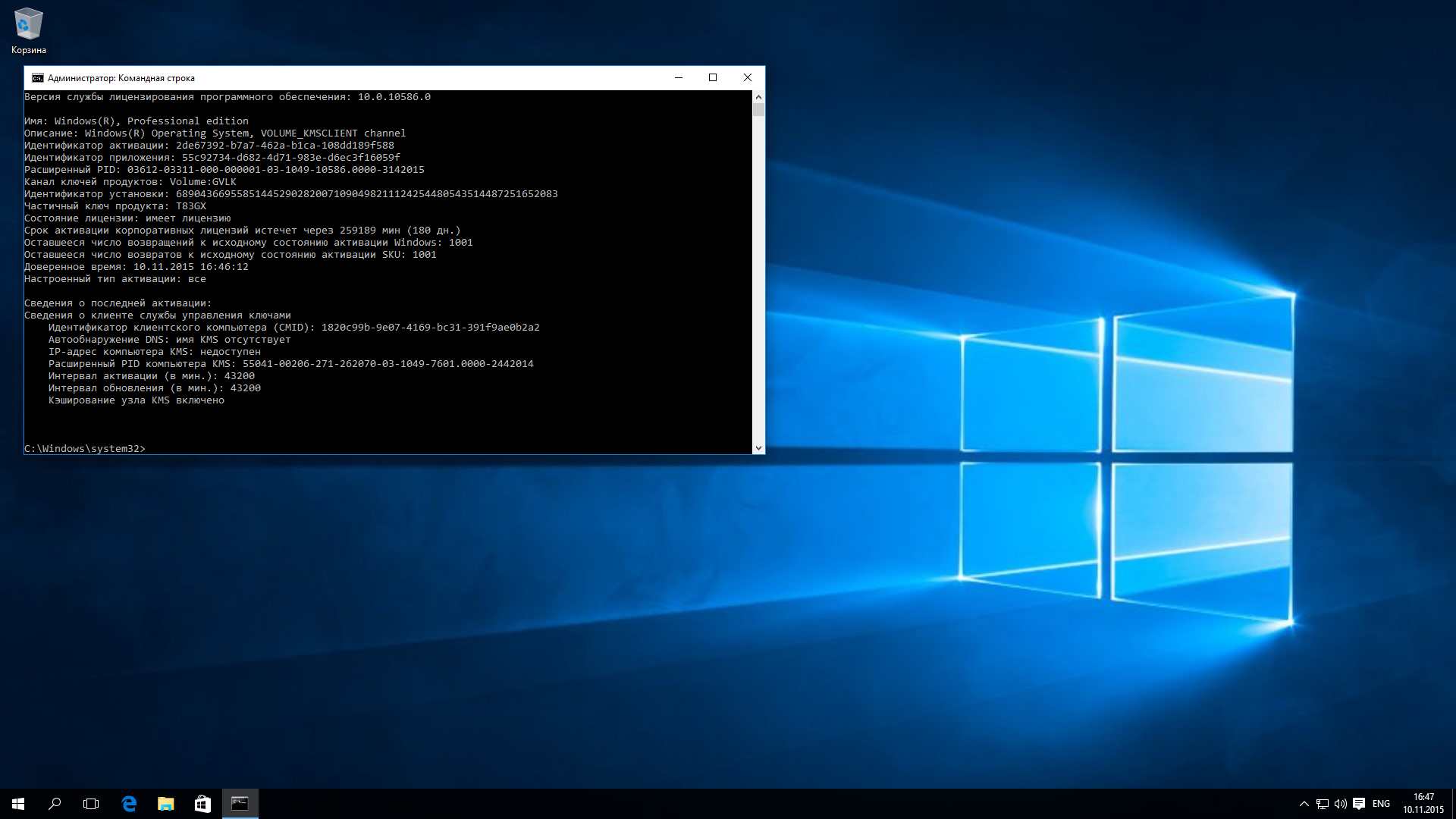This screenshot has width=1456, height=819.
Task: Click the KMS PID 55041-00206-271-262070-03-1049-7601.0000-2442014
Action: tap(388, 364)
